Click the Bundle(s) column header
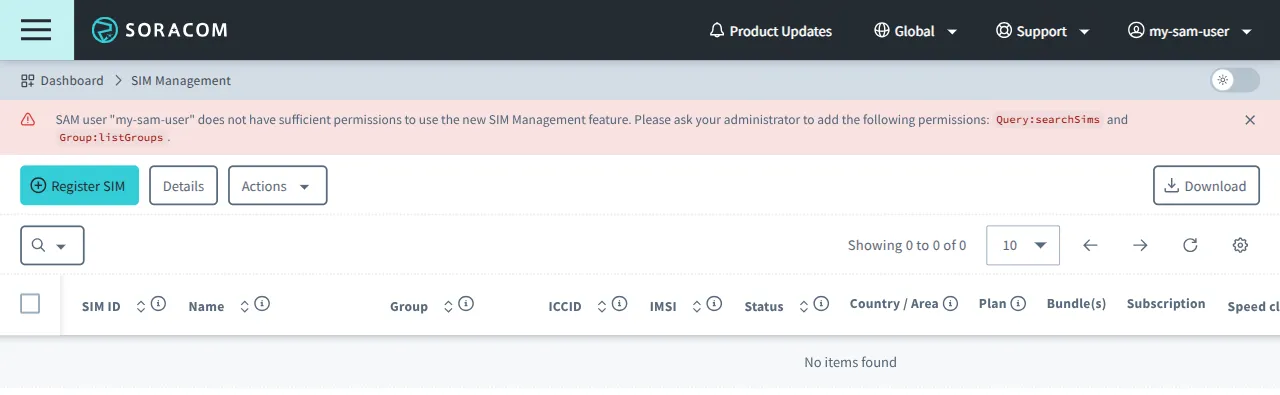This screenshot has width=1280, height=395. [1076, 304]
